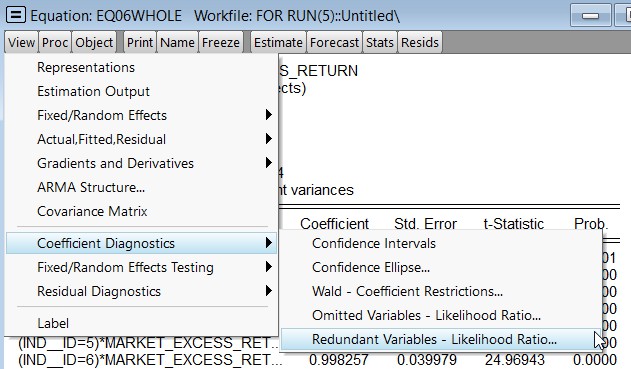Image resolution: width=631 pixels, height=369 pixels.
Task: Select Representations from the View menu
Action: [x=141, y=68]
